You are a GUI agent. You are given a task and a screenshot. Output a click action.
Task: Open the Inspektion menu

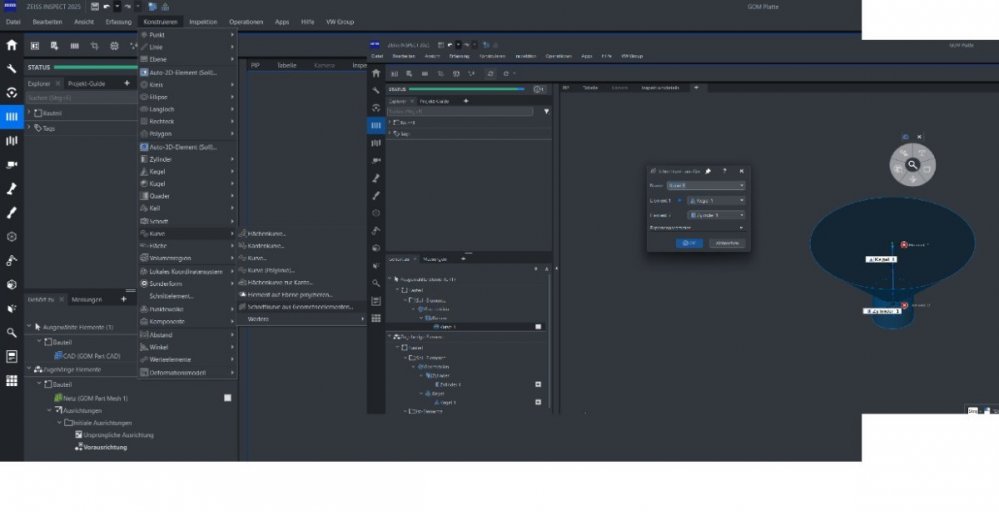[x=203, y=21]
